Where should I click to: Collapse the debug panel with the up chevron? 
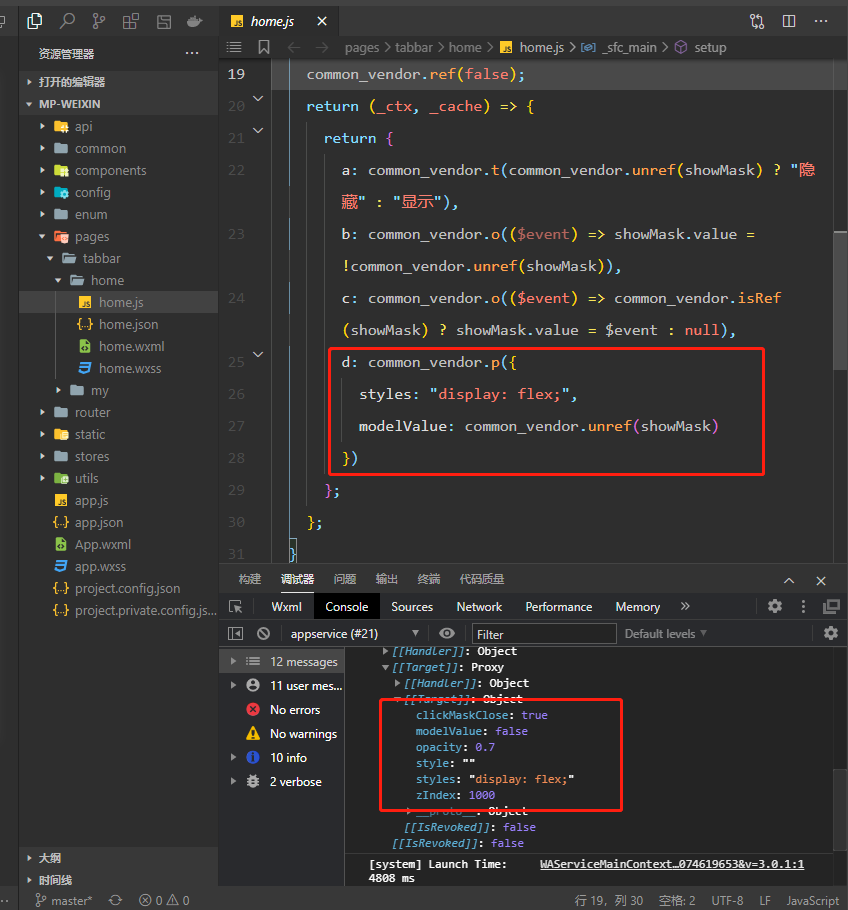pyautogui.click(x=789, y=580)
